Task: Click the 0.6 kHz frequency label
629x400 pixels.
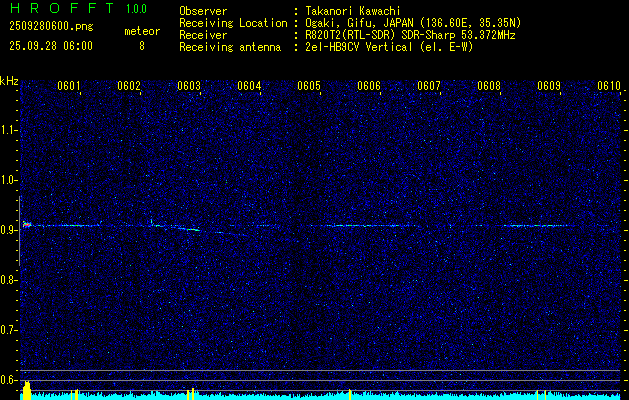Action: coord(8,380)
